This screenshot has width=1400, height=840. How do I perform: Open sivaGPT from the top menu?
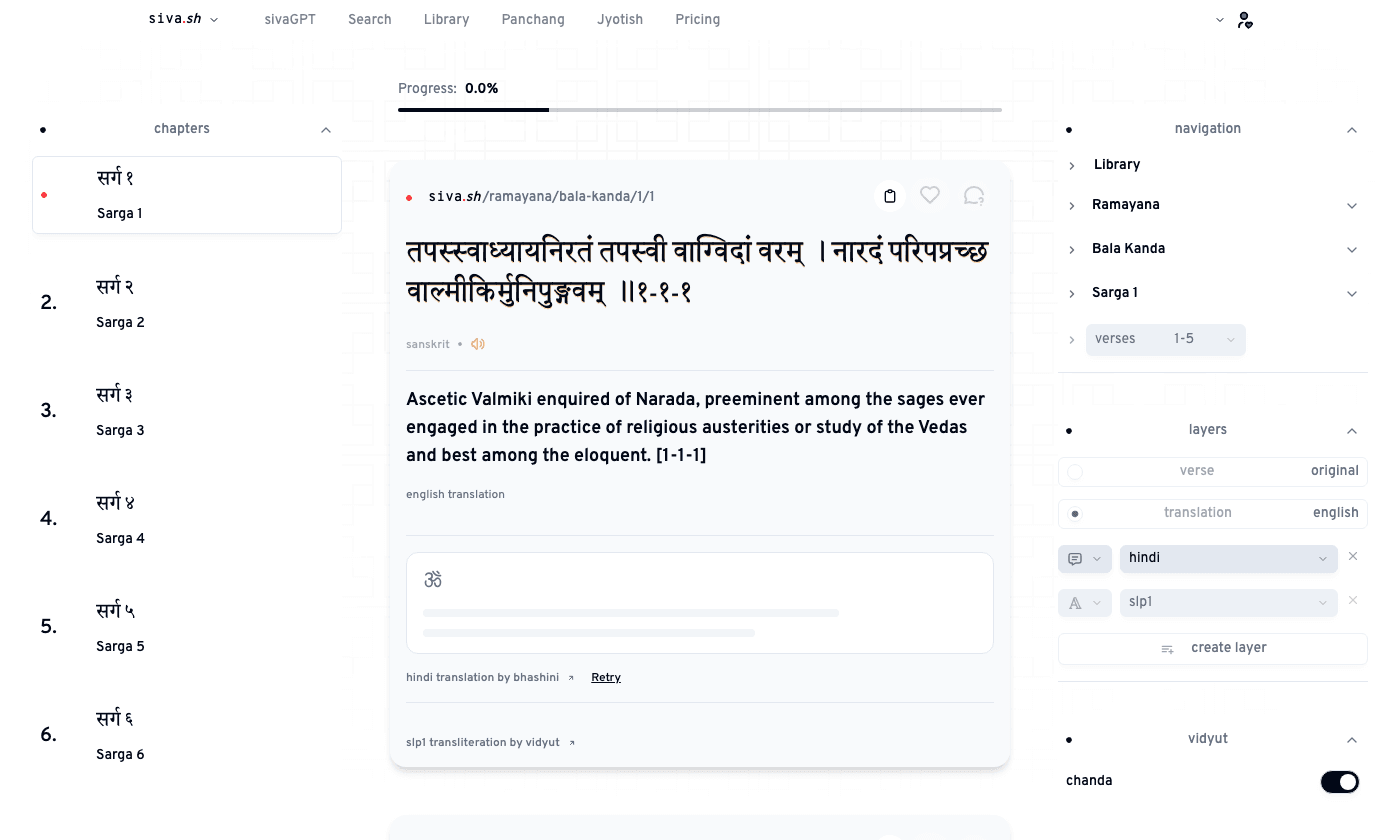(290, 20)
